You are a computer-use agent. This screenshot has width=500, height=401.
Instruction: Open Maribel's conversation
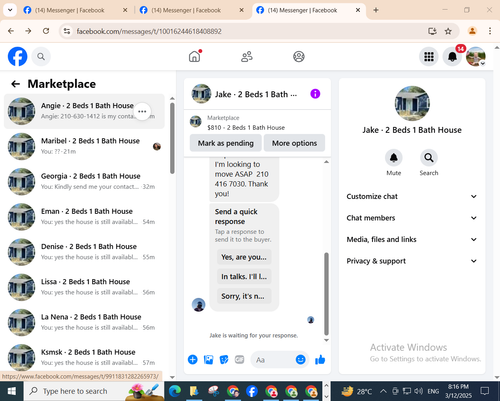click(x=84, y=146)
